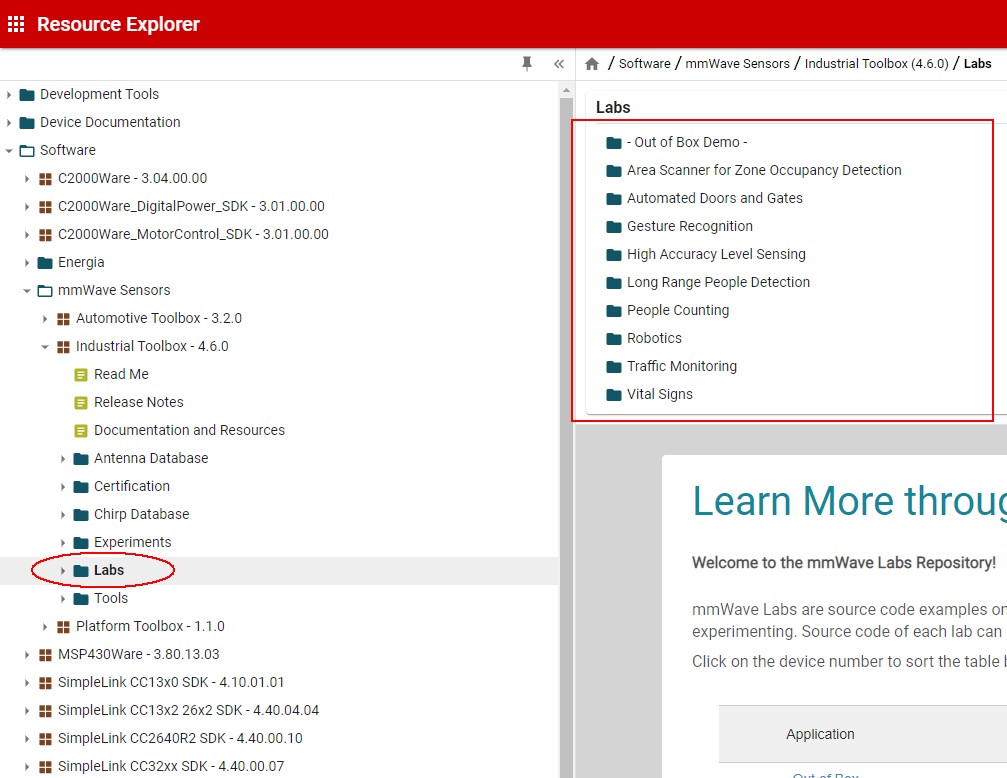Expand the SimpleLink CC13x0 SDK node
This screenshot has height=778, width=1007.
[27, 683]
